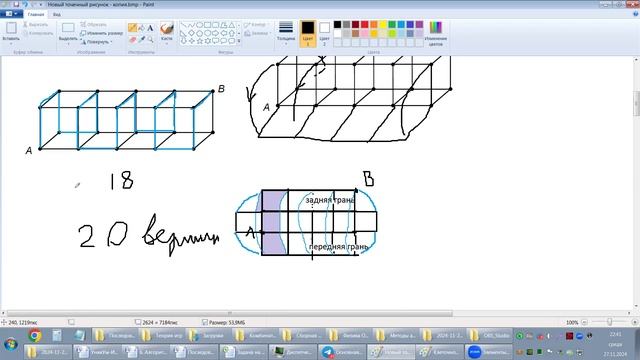Screen dimensions: 640x360
Task: Click the Select (Выделить) rectangle icon
Action: [68, 28]
